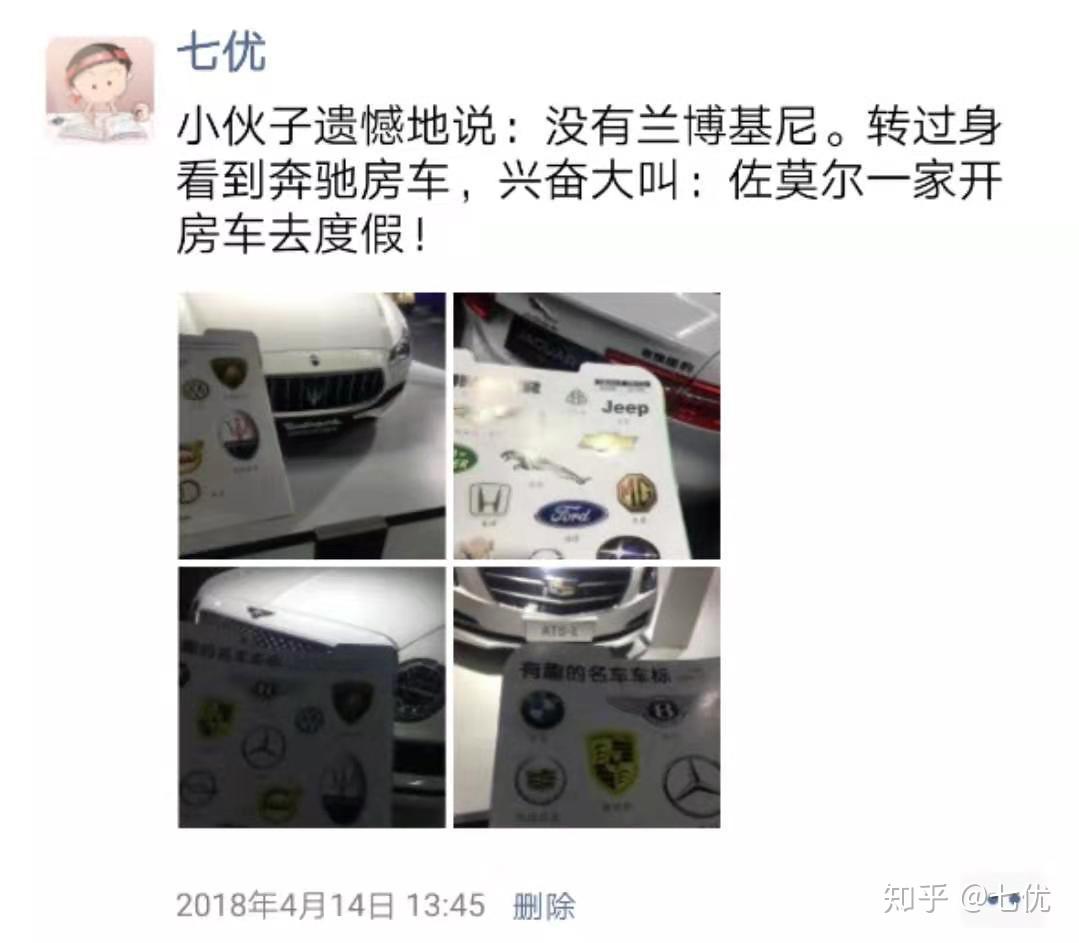The height and width of the screenshot is (943, 1079).
Task: Open the 七优 profile avatar
Action: coord(100,91)
